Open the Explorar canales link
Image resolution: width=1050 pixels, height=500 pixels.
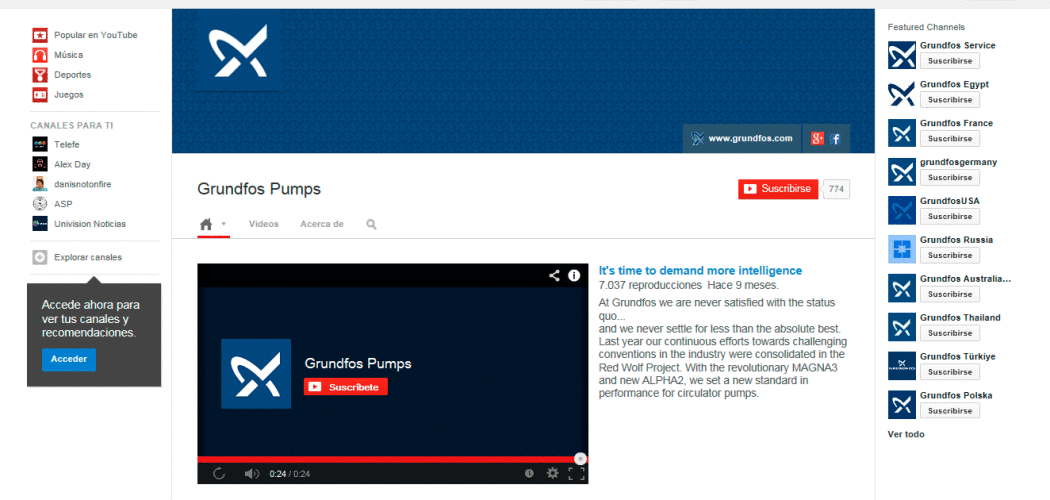pyautogui.click(x=88, y=257)
